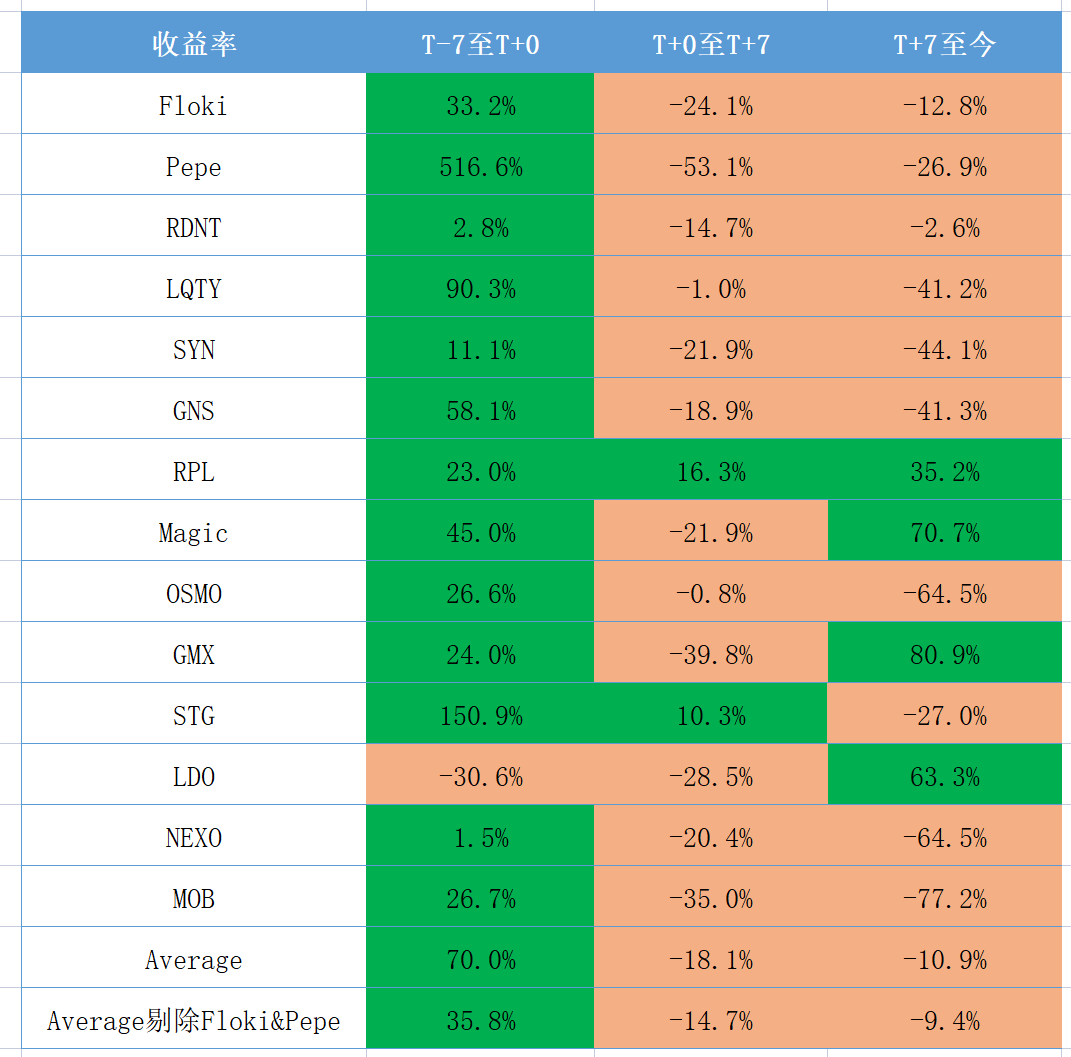
Task: Select the NEXO label cell
Action: [194, 838]
